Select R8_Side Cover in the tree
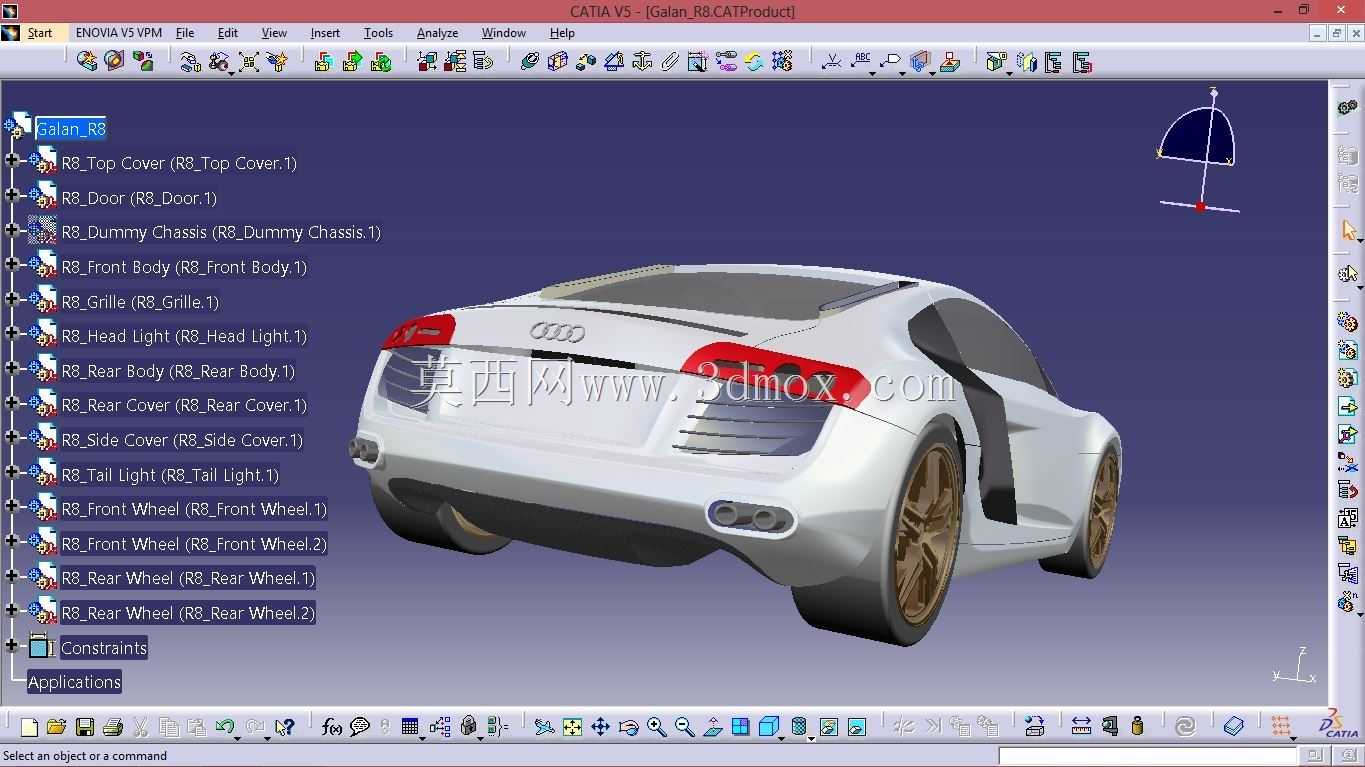Image resolution: width=1365 pixels, height=767 pixels. click(182, 440)
